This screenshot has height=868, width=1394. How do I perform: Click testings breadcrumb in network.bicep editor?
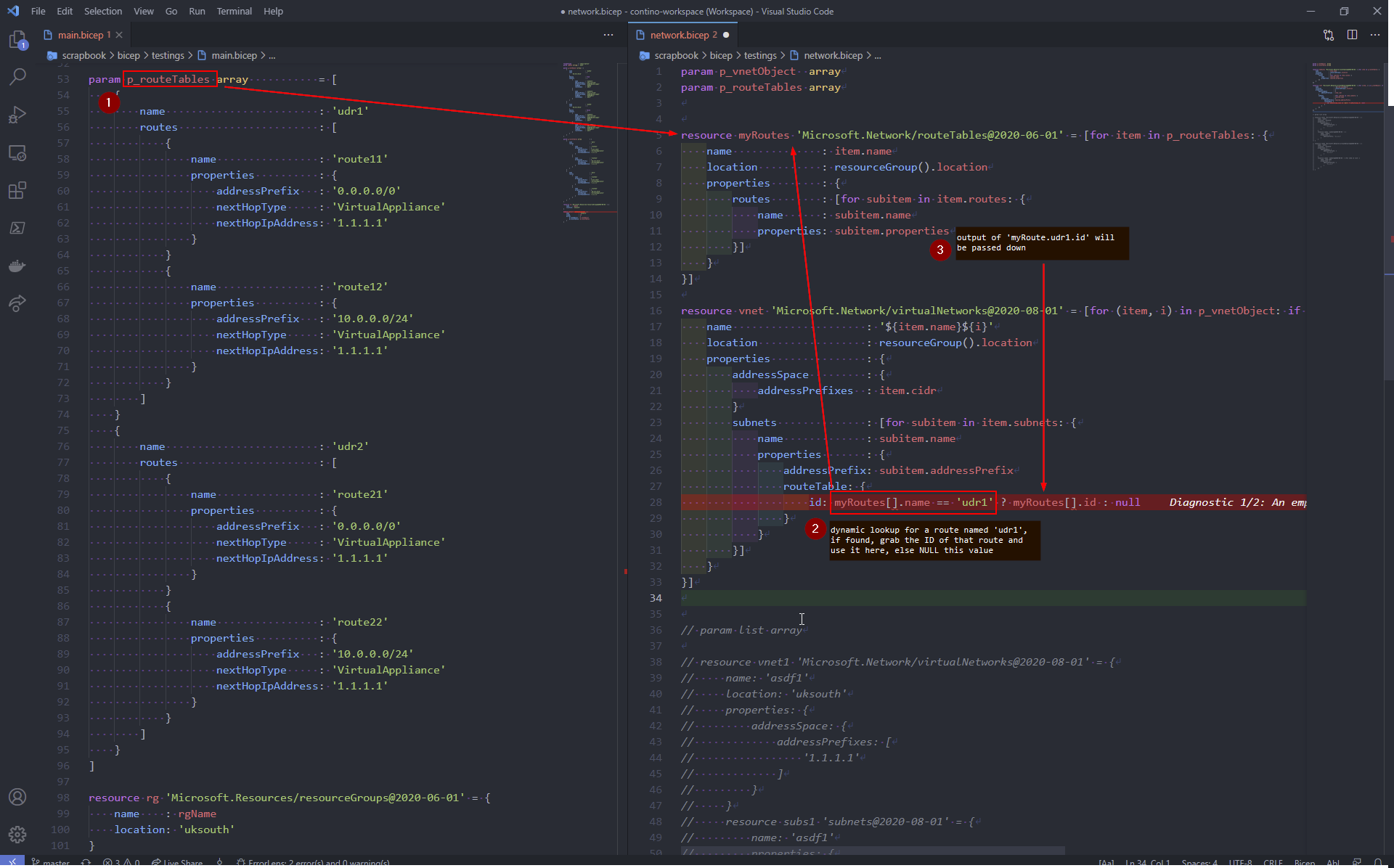click(x=760, y=55)
